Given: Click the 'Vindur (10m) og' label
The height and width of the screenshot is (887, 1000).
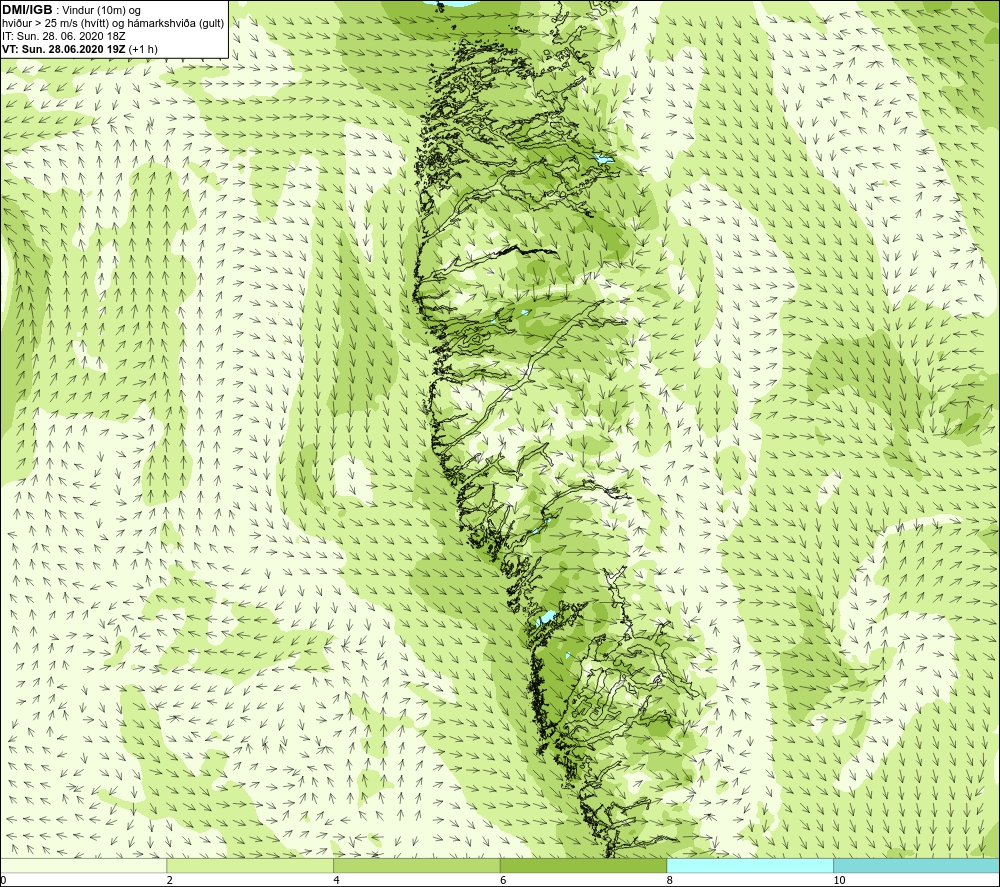Looking at the screenshot, I should (x=102, y=11).
